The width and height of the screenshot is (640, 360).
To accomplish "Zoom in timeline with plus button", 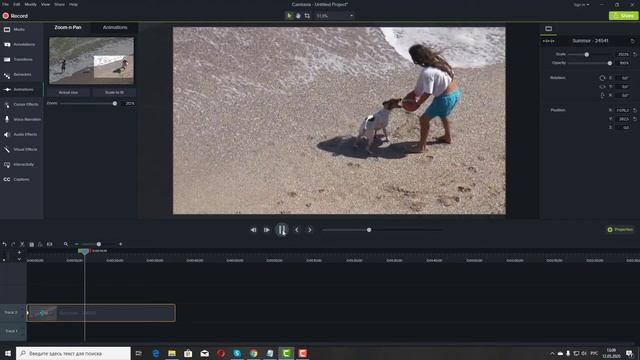I will 120,244.
